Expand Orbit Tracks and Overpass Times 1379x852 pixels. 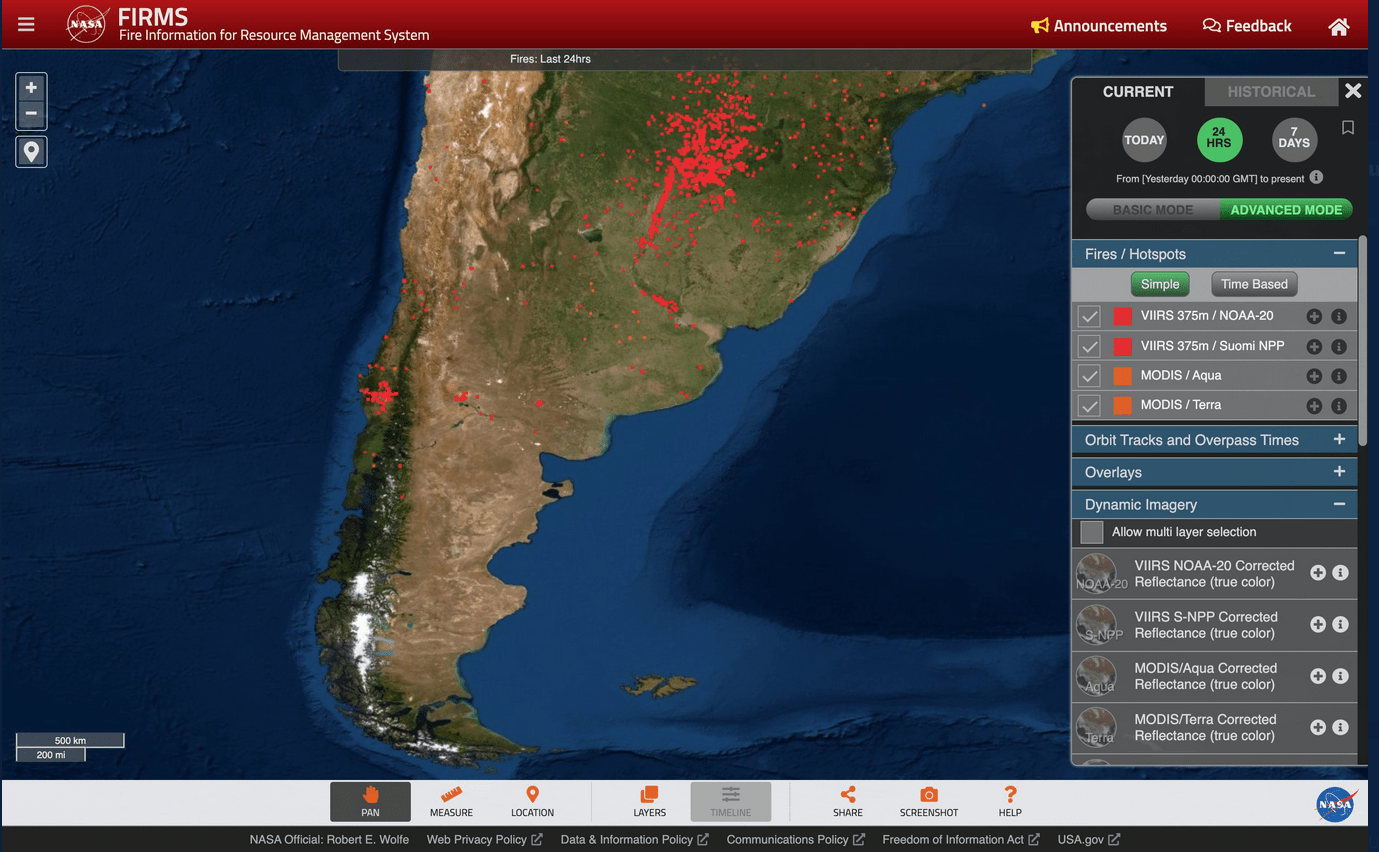(1339, 440)
